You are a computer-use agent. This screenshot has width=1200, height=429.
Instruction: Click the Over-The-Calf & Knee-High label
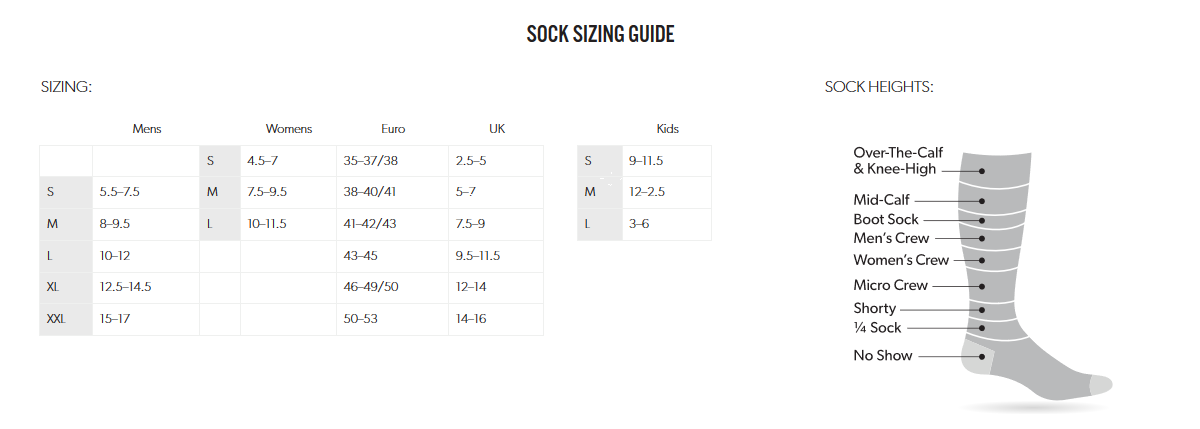[x=898, y=161]
